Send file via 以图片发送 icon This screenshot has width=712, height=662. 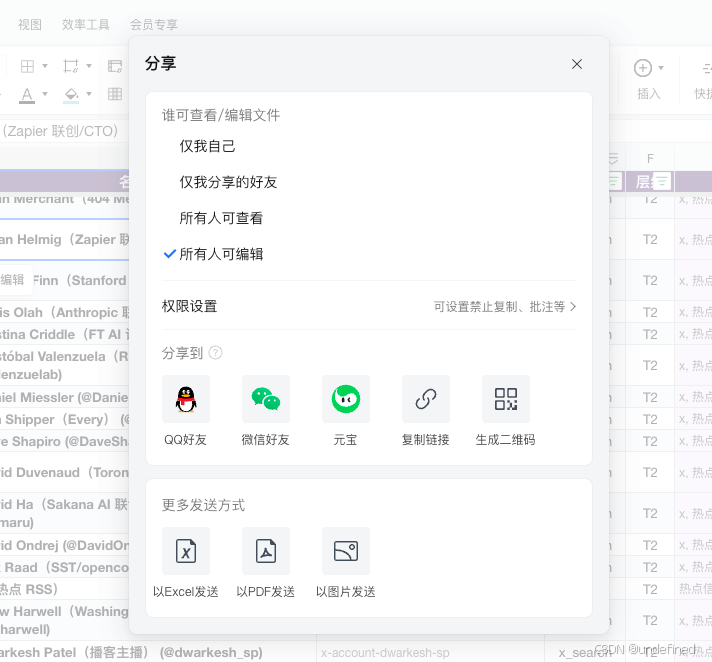pyautogui.click(x=346, y=551)
